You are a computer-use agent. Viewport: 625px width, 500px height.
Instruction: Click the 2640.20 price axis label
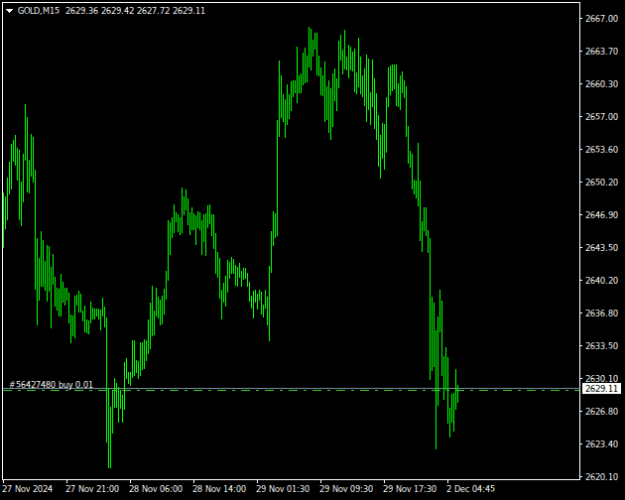click(601, 280)
